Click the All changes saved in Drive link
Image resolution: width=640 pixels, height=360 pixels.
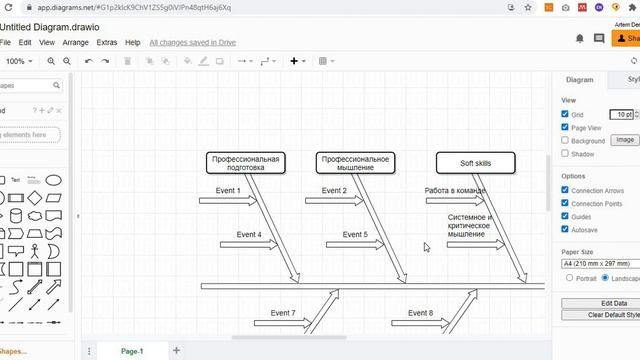click(x=193, y=42)
